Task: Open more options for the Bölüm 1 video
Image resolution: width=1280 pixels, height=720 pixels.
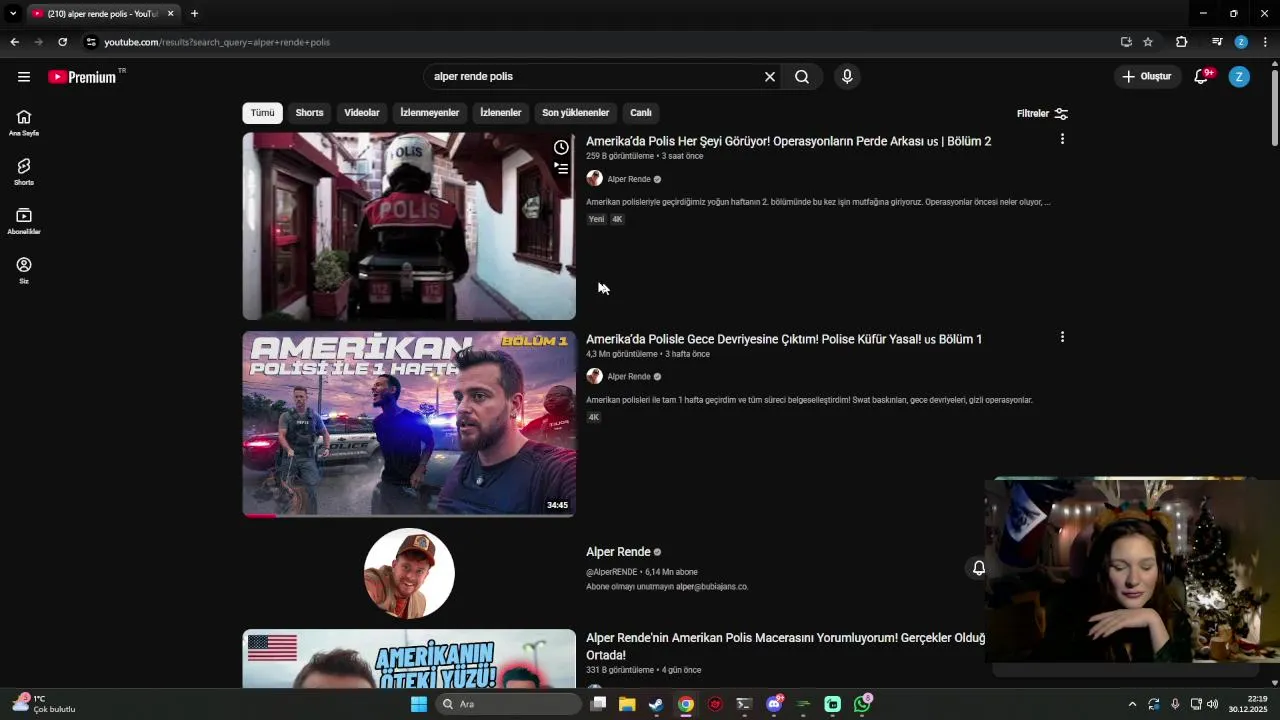Action: (1062, 337)
